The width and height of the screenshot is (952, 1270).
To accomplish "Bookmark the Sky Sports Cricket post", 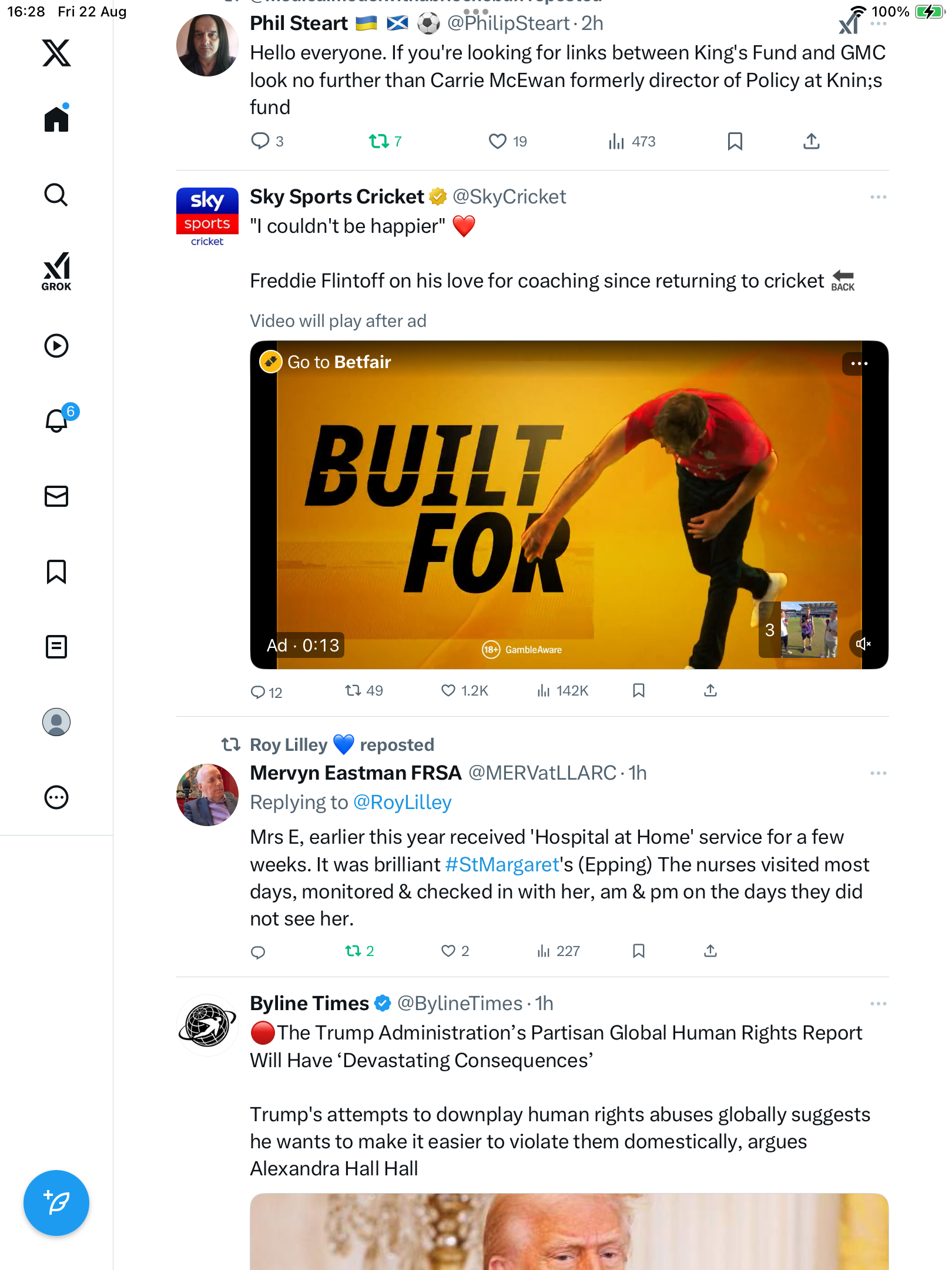I will point(639,690).
